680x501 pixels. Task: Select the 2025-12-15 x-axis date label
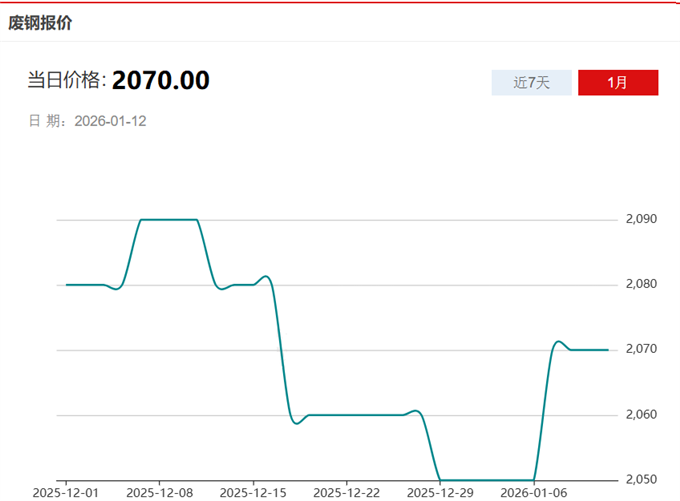pos(252,492)
